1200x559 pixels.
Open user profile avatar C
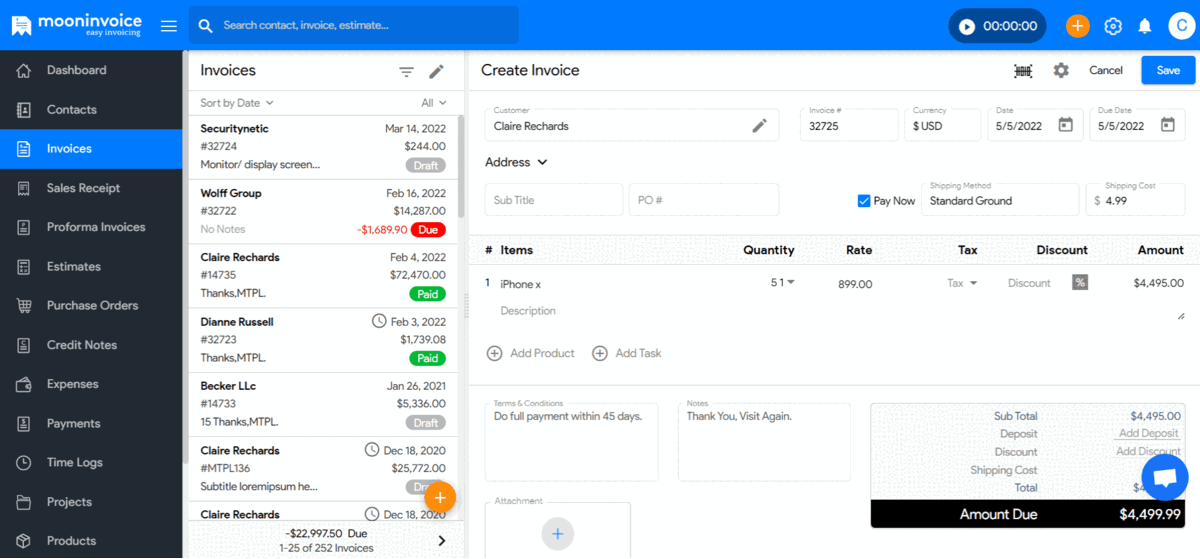1182,26
